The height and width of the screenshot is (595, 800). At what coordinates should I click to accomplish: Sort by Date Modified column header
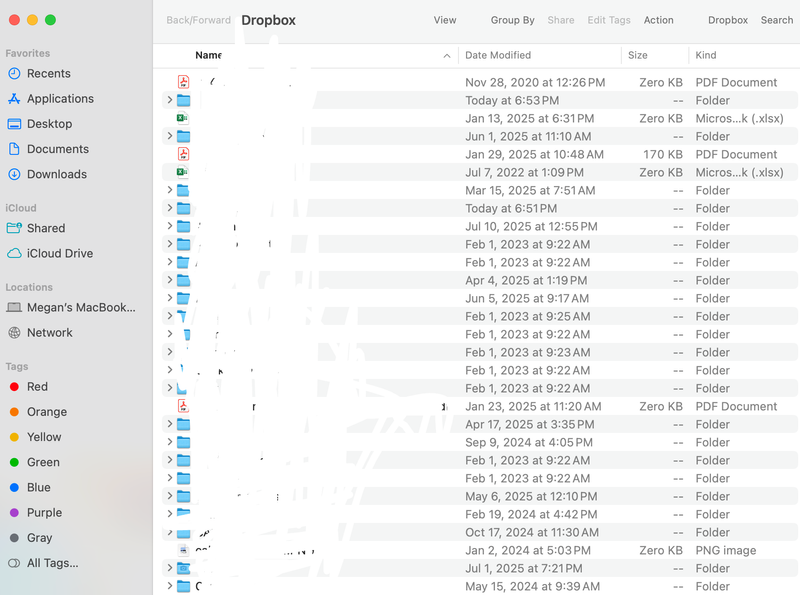point(498,55)
